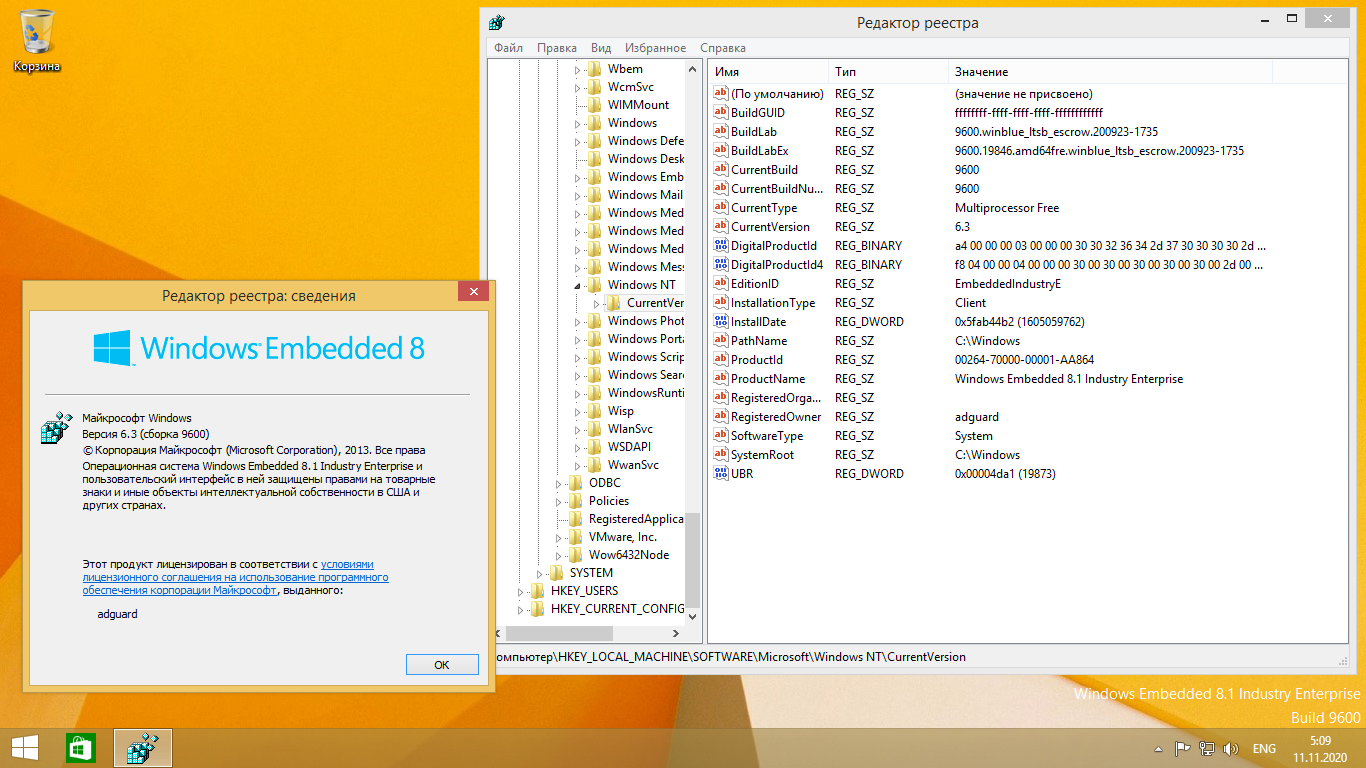Click the EmbeddedIndustryE value data

pos(1007,283)
